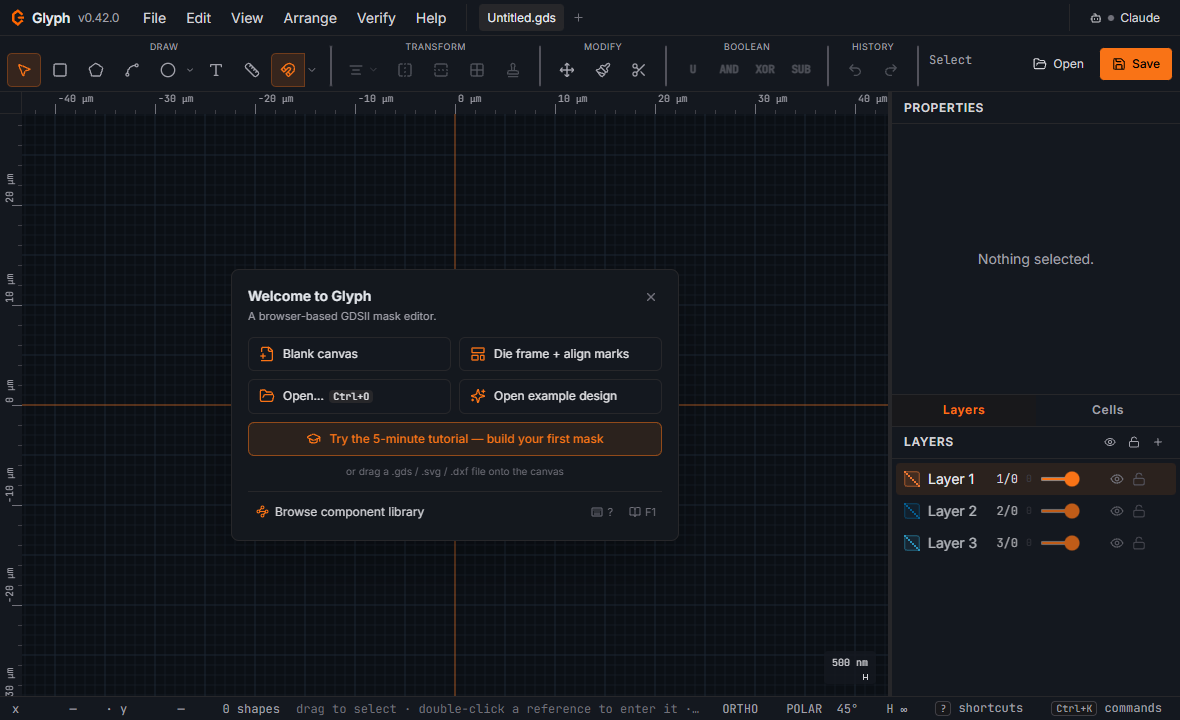This screenshot has height=720, width=1180.
Task: Select the rectangle draw tool
Action: pyautogui.click(x=60, y=70)
